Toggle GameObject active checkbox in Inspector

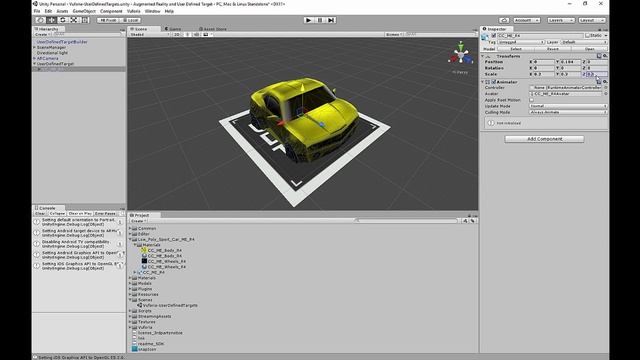click(493, 36)
